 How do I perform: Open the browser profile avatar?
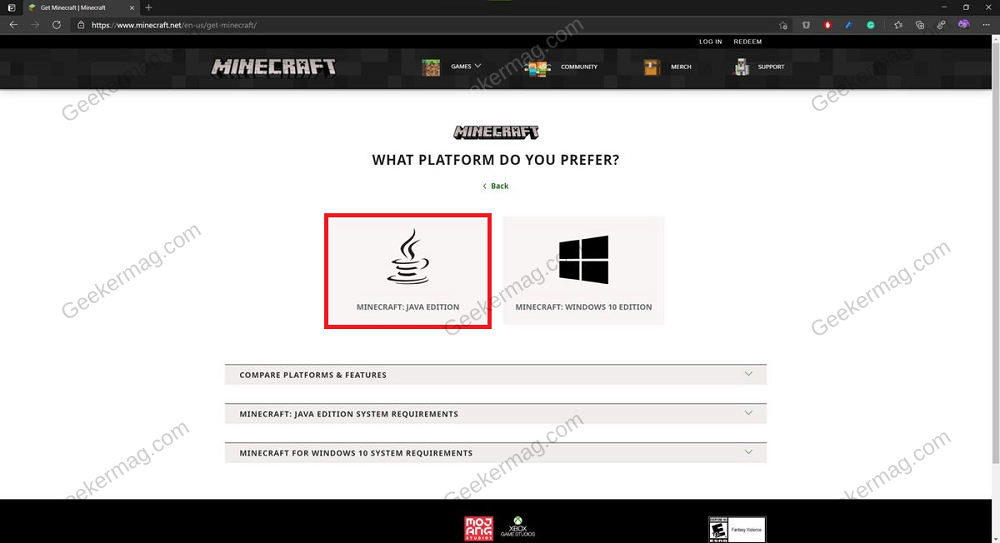click(x=964, y=24)
